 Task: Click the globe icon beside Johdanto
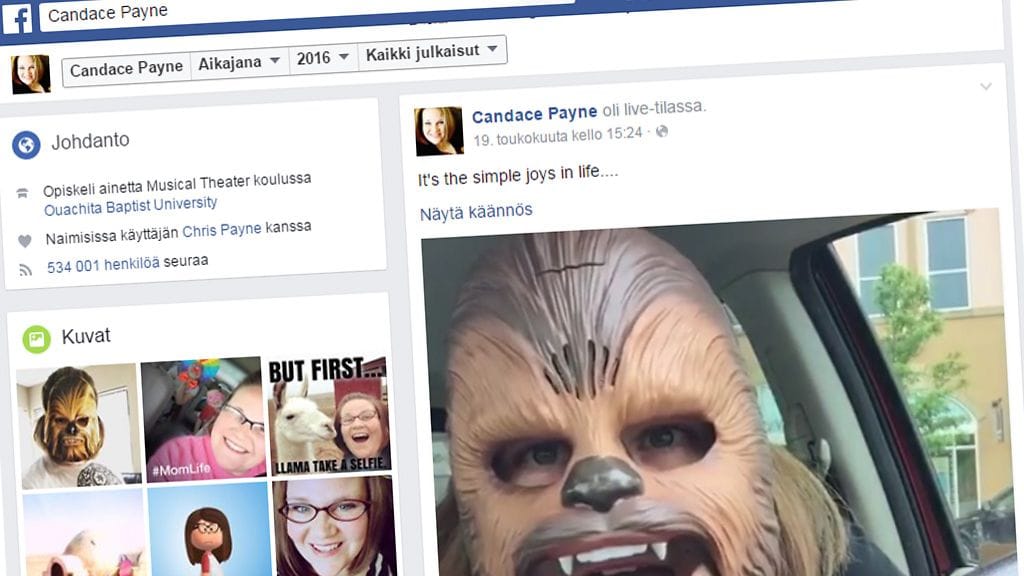click(x=26, y=145)
